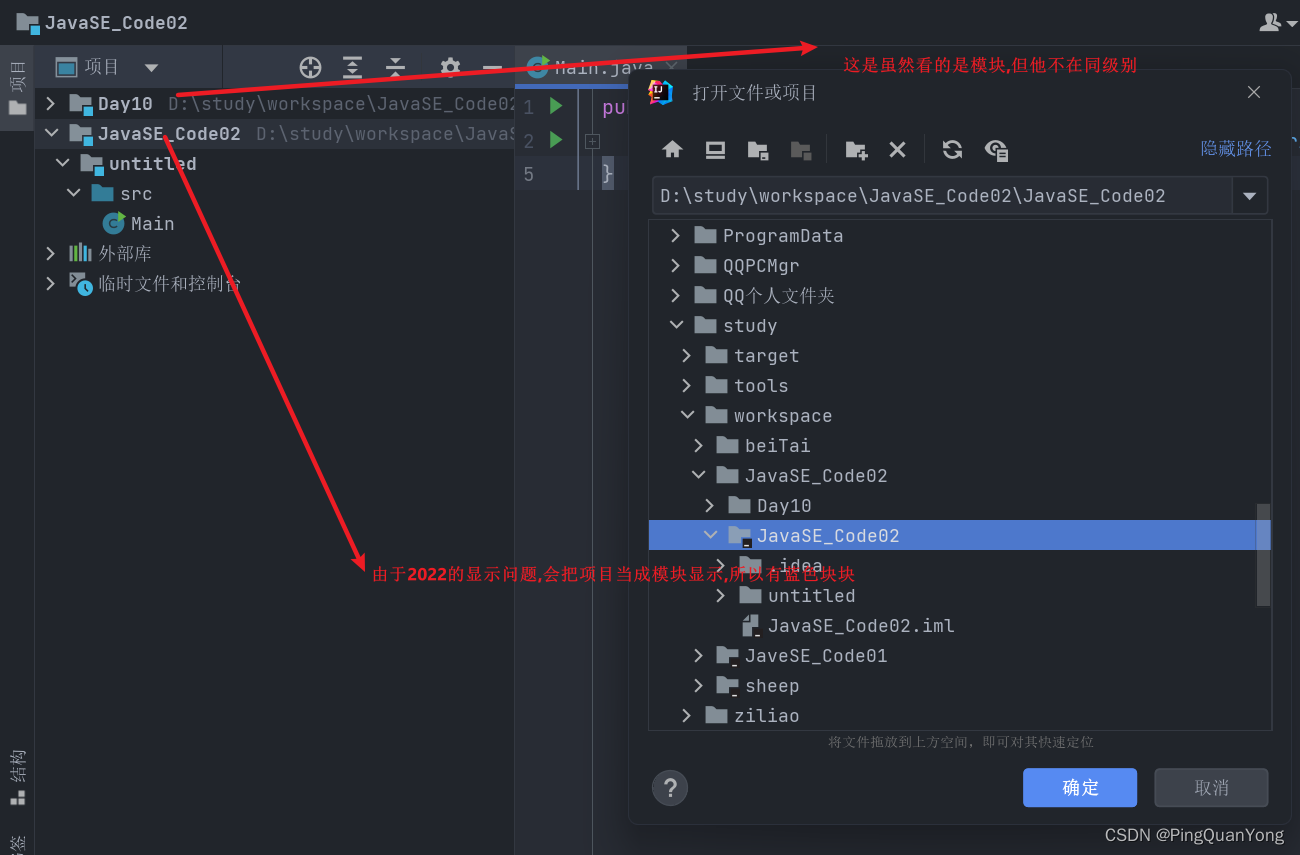This screenshot has width=1300, height=855.
Task: Click run gutter arrow on line 2
Action: [556, 140]
